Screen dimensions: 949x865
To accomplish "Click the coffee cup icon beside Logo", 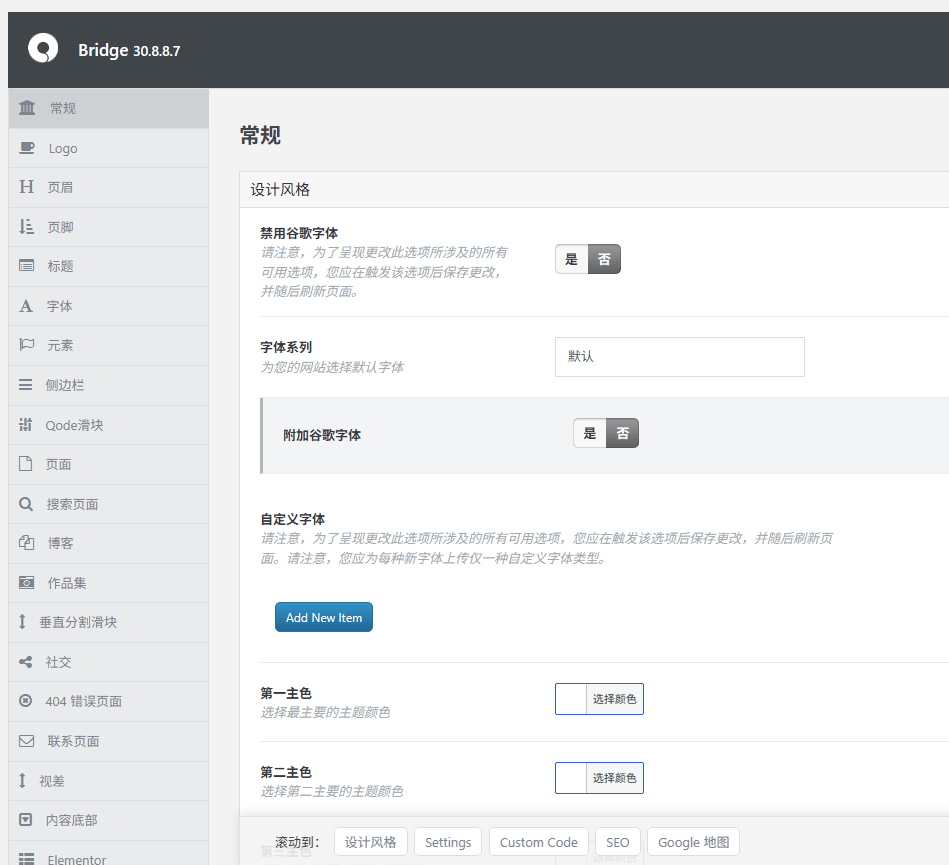I will pos(27,148).
